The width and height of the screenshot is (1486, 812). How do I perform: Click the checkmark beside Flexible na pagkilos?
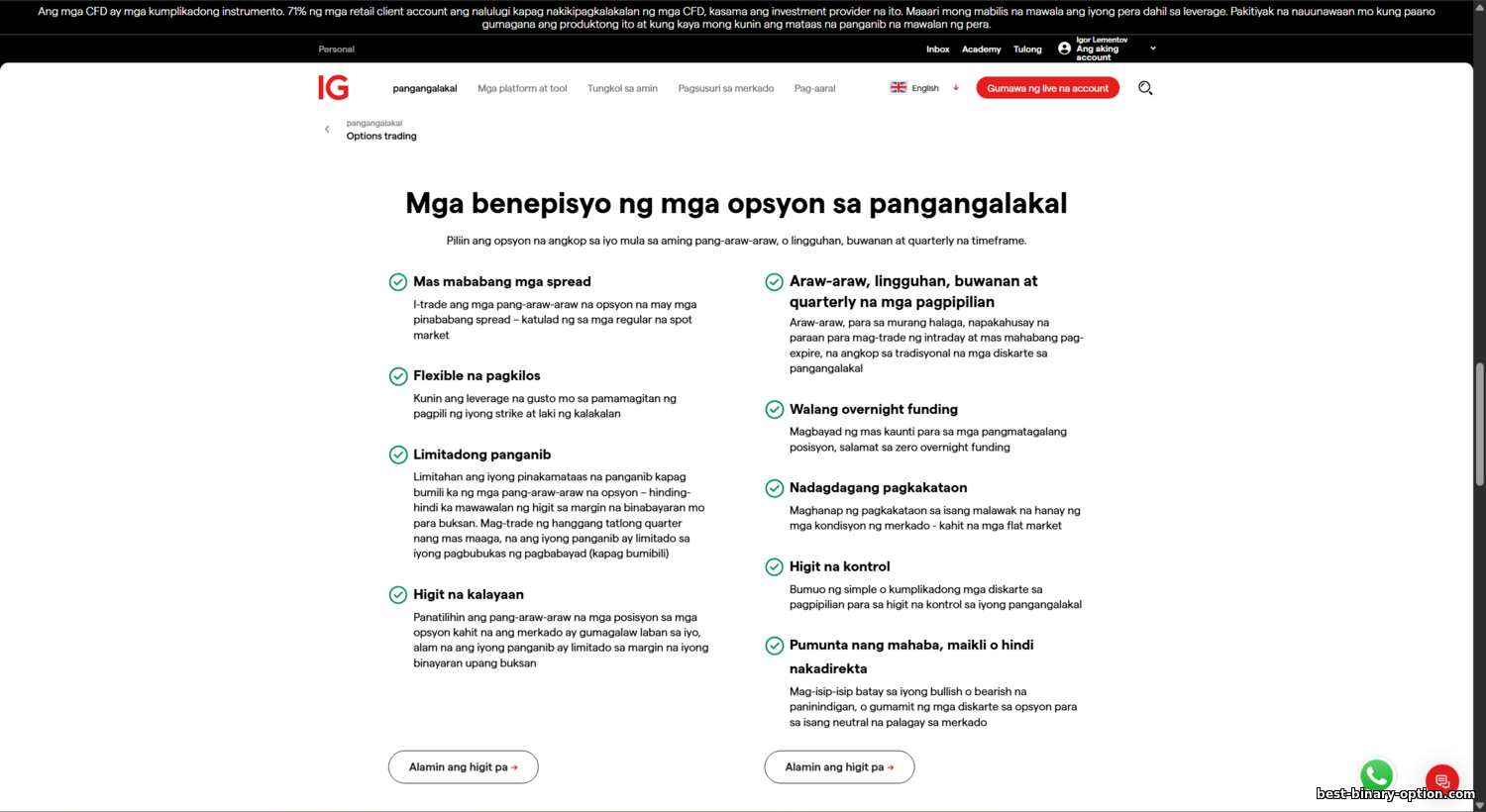tap(398, 376)
